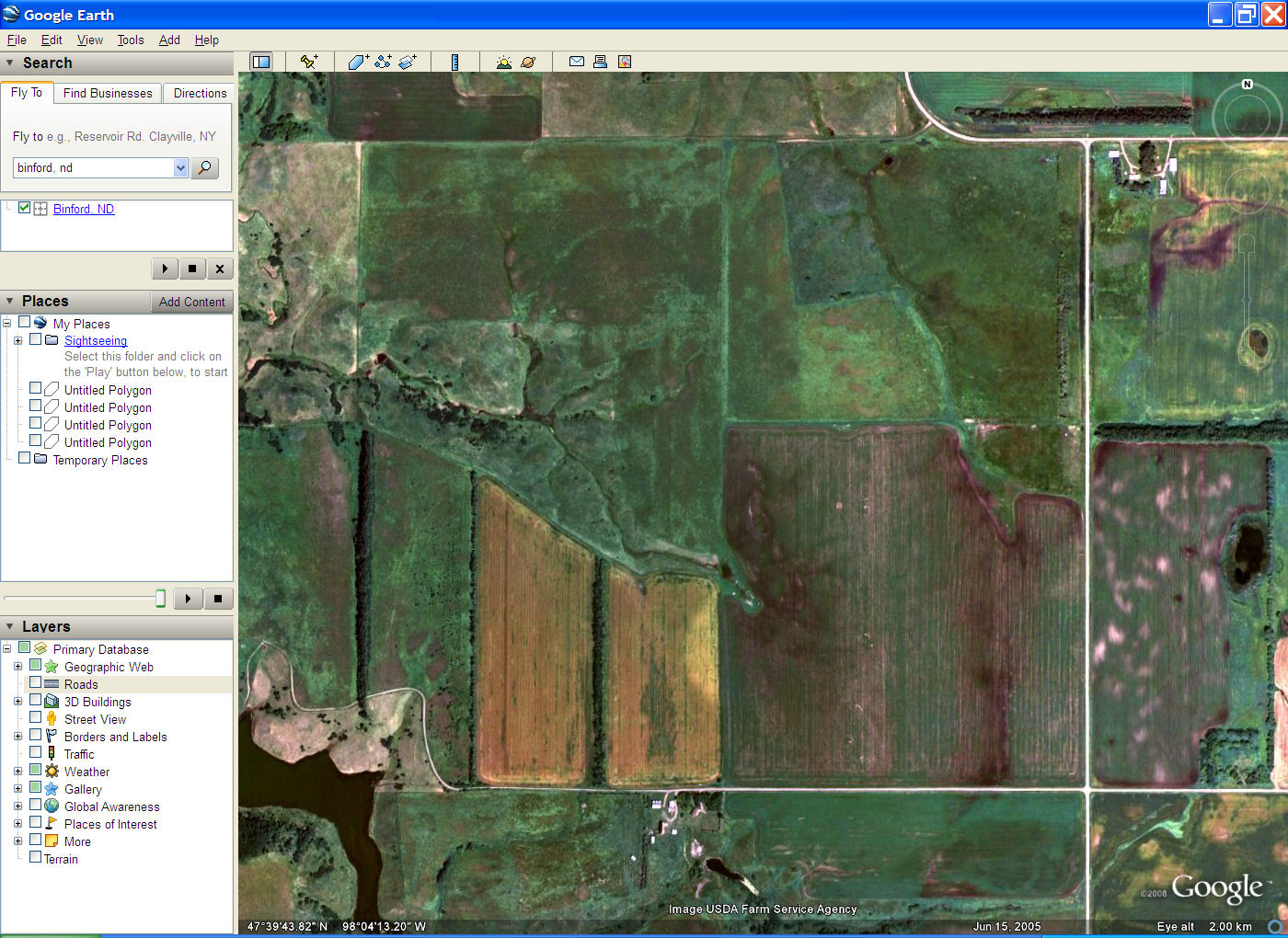Switch to Sky mode planet icon
This screenshot has height=938, width=1288.
click(x=528, y=62)
